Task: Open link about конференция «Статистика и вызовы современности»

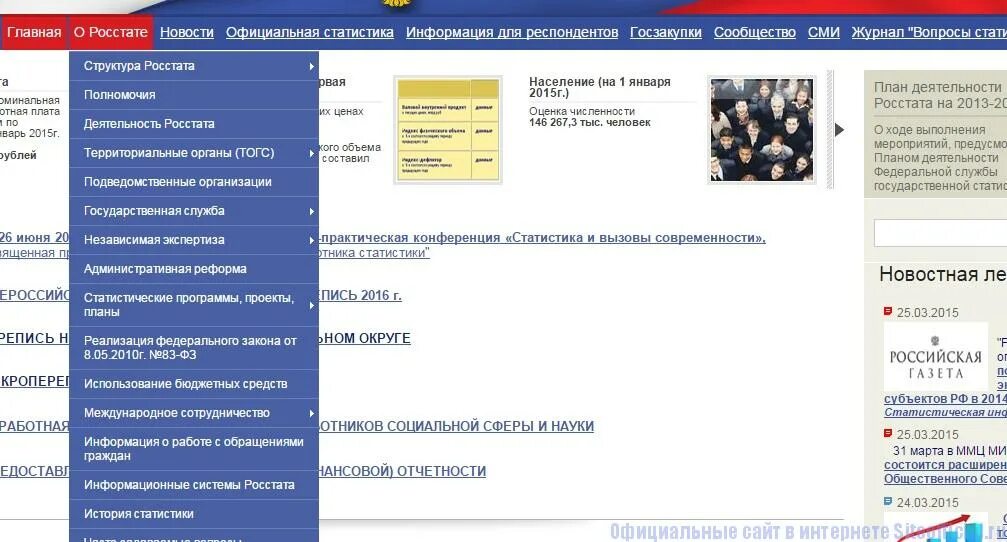Action: [542, 238]
